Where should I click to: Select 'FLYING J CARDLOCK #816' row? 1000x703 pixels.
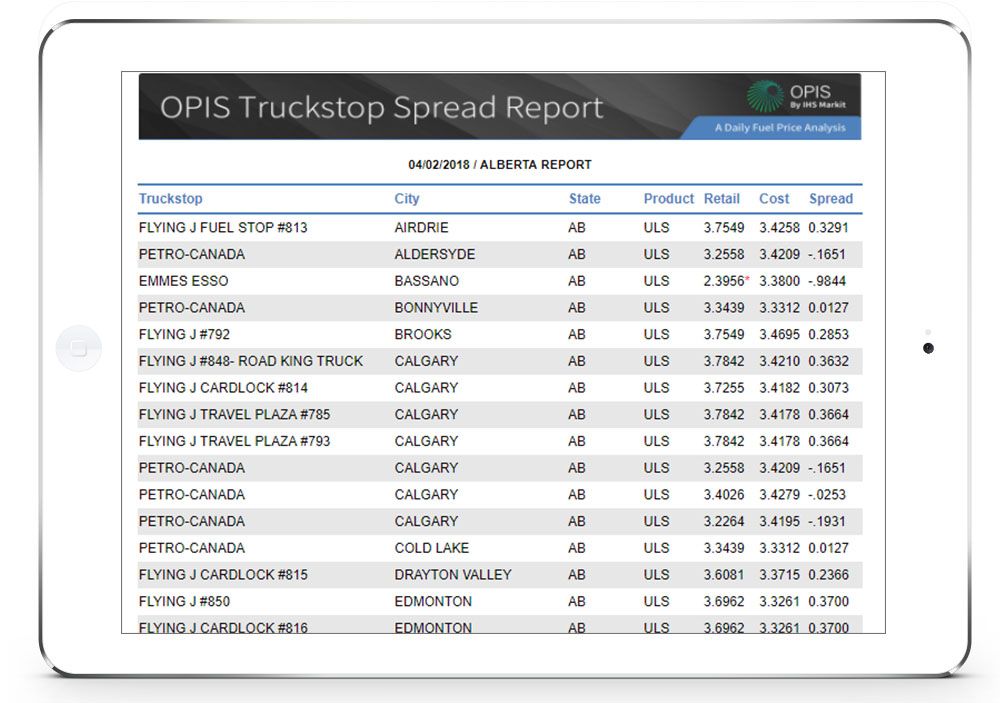[500, 625]
